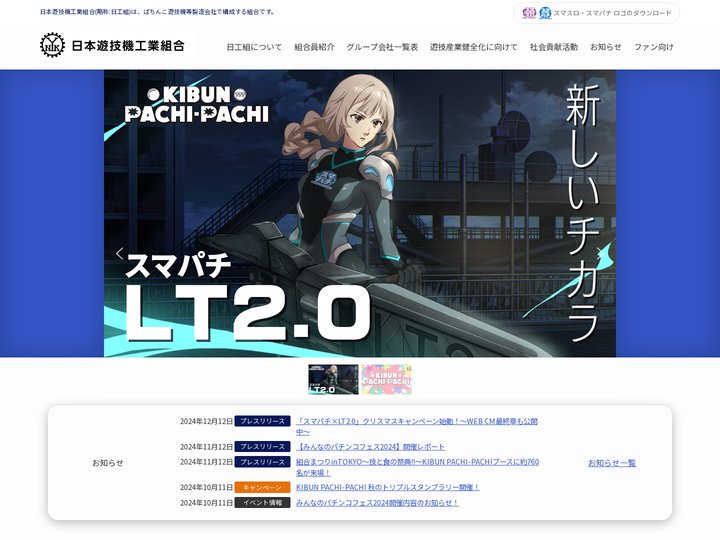720x540 pixels.
Task: Select the LT2.0 slide thumbnail
Action: click(333, 379)
